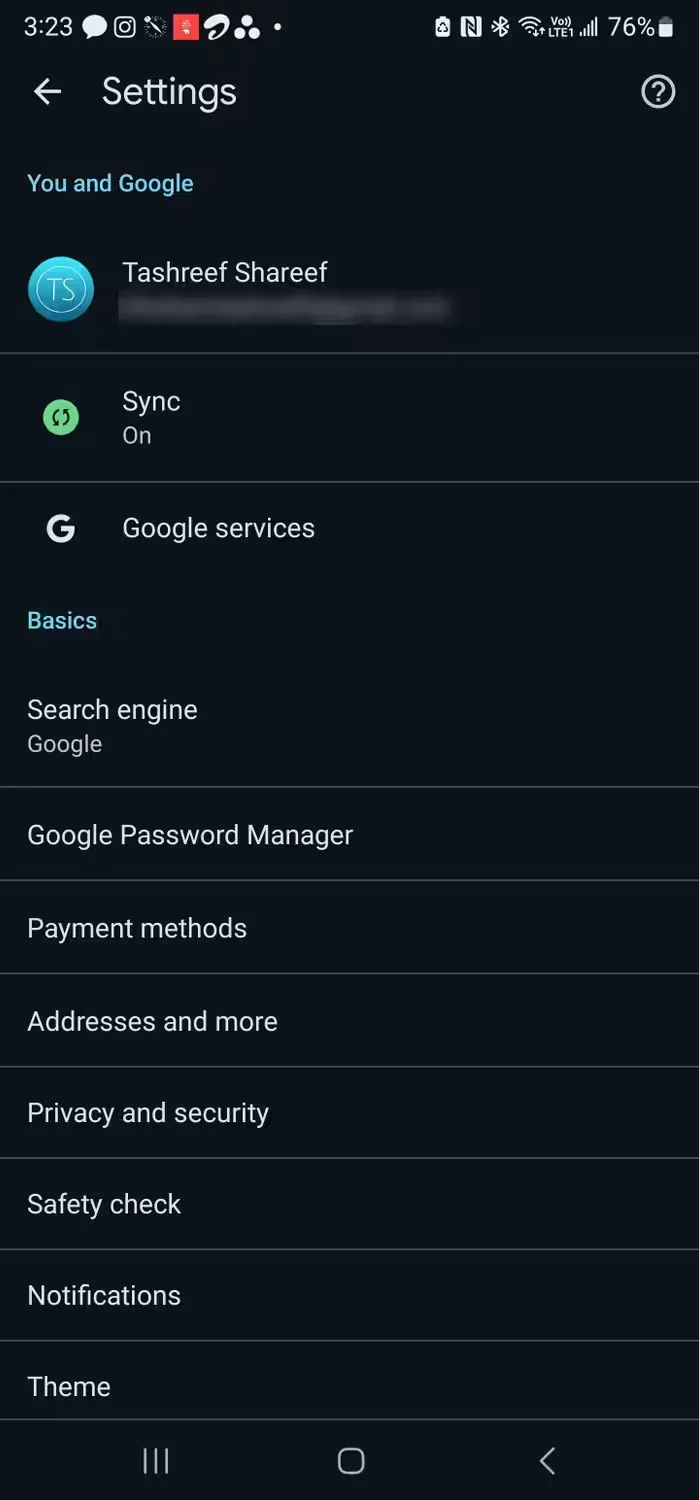Tap the Wi-Fi status bar icon
The height and width of the screenshot is (1500, 699).
pos(530,27)
